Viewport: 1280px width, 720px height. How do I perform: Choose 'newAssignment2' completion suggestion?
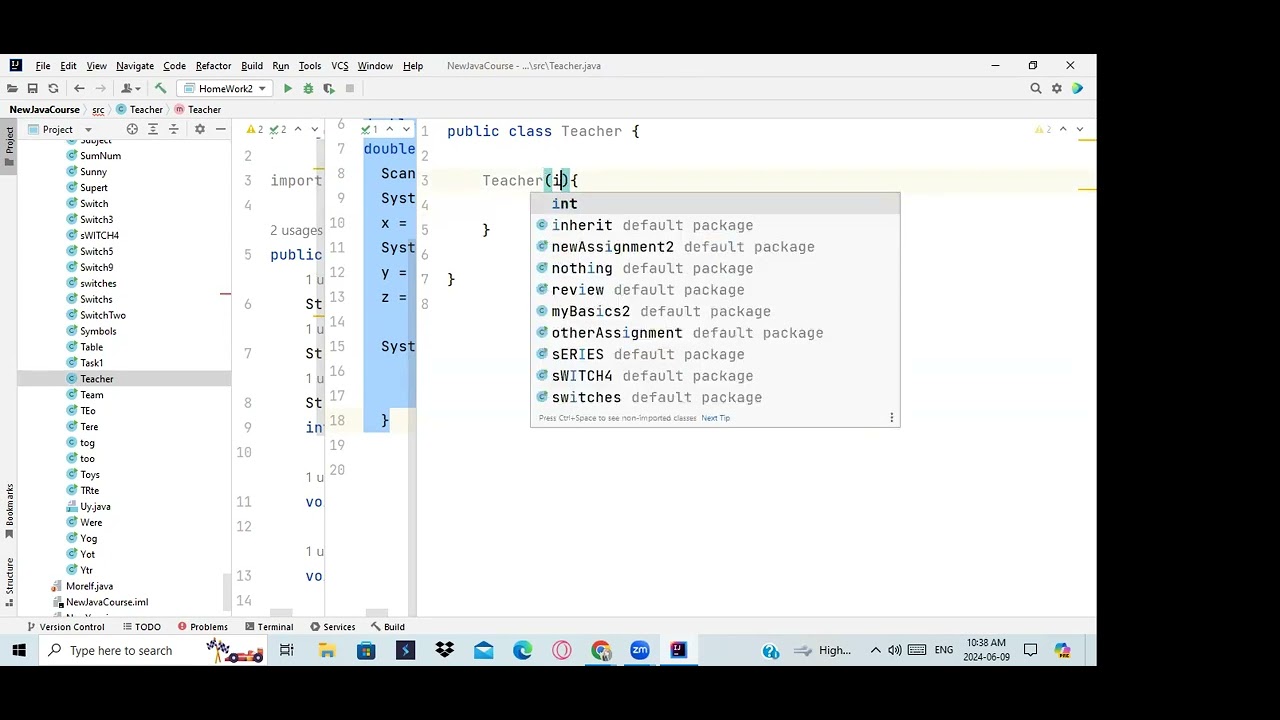click(x=715, y=247)
